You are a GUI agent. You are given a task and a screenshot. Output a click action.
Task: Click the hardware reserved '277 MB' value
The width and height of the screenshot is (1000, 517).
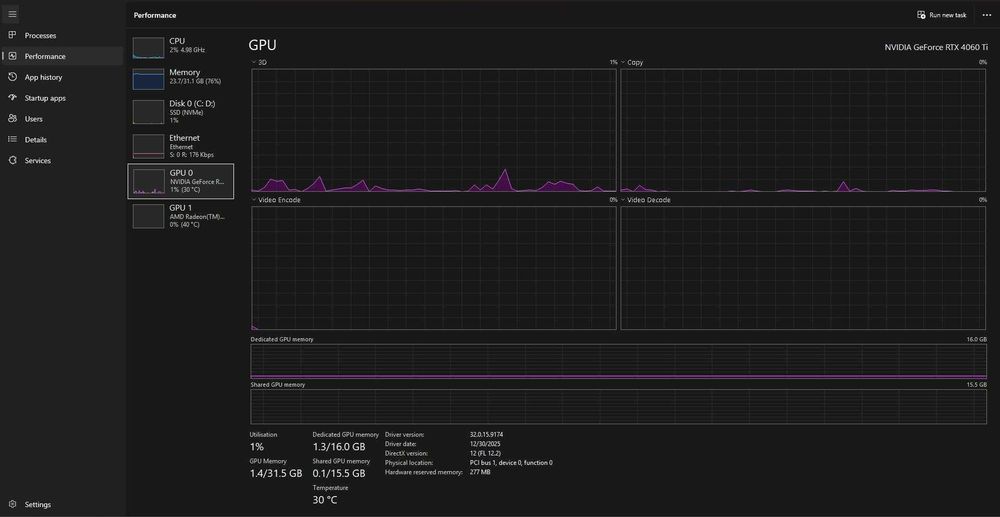point(480,472)
